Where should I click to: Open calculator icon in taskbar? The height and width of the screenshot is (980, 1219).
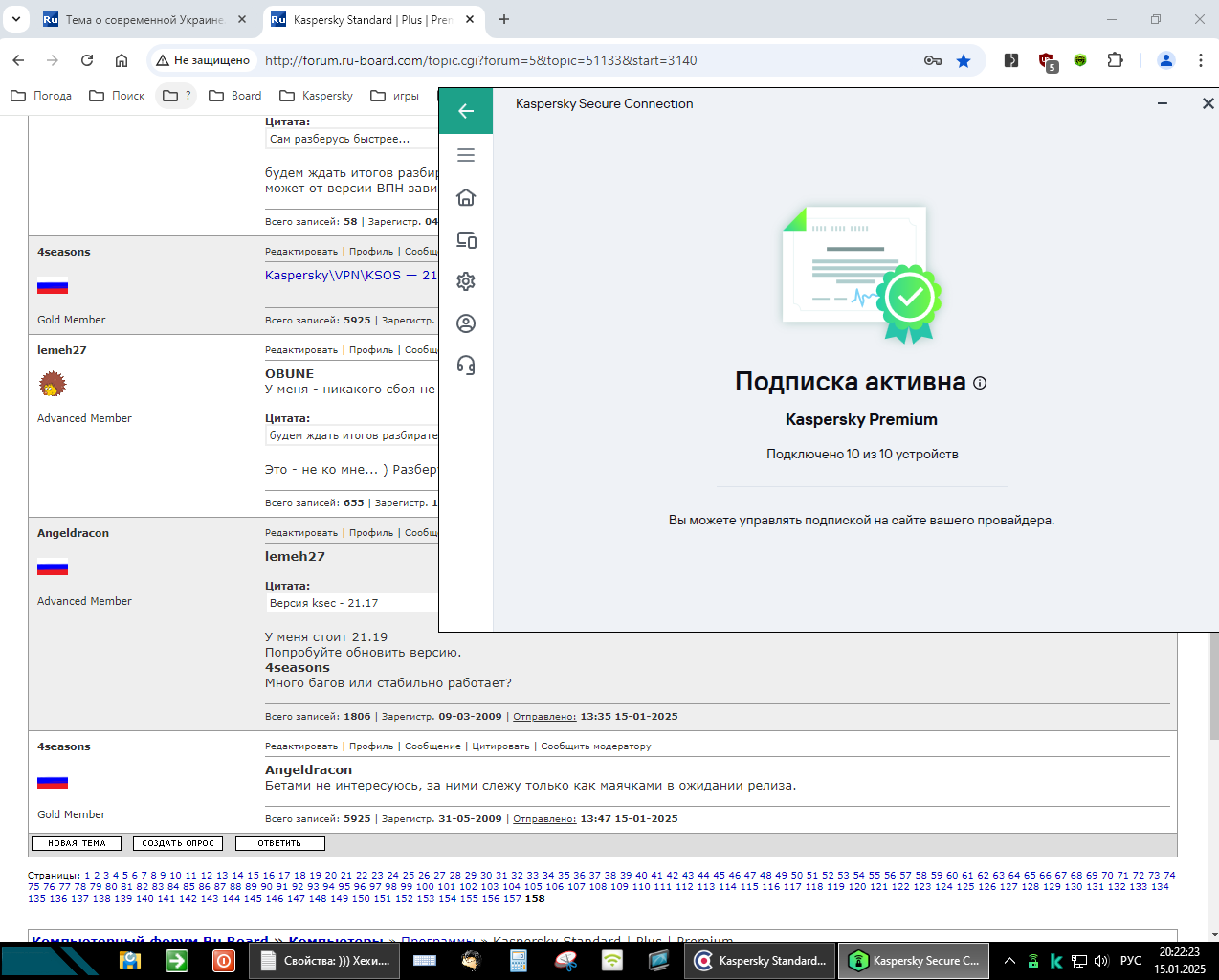pos(518,960)
